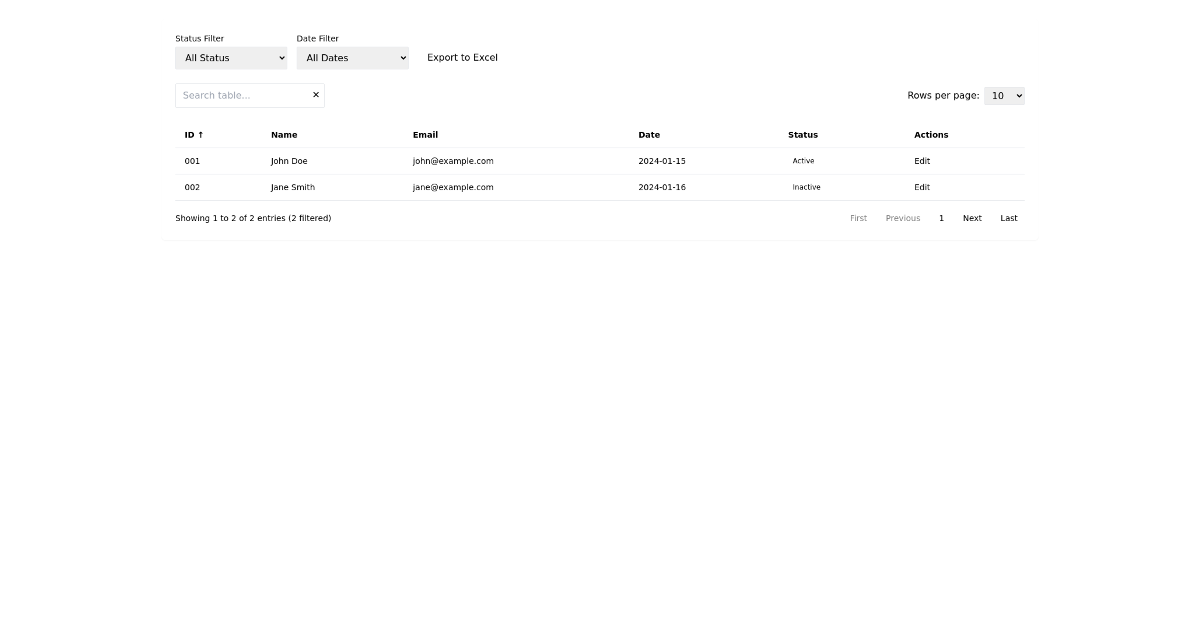Image resolution: width=1200 pixels, height=630 pixels.
Task: Sort the table by the Date column
Action: tap(649, 134)
